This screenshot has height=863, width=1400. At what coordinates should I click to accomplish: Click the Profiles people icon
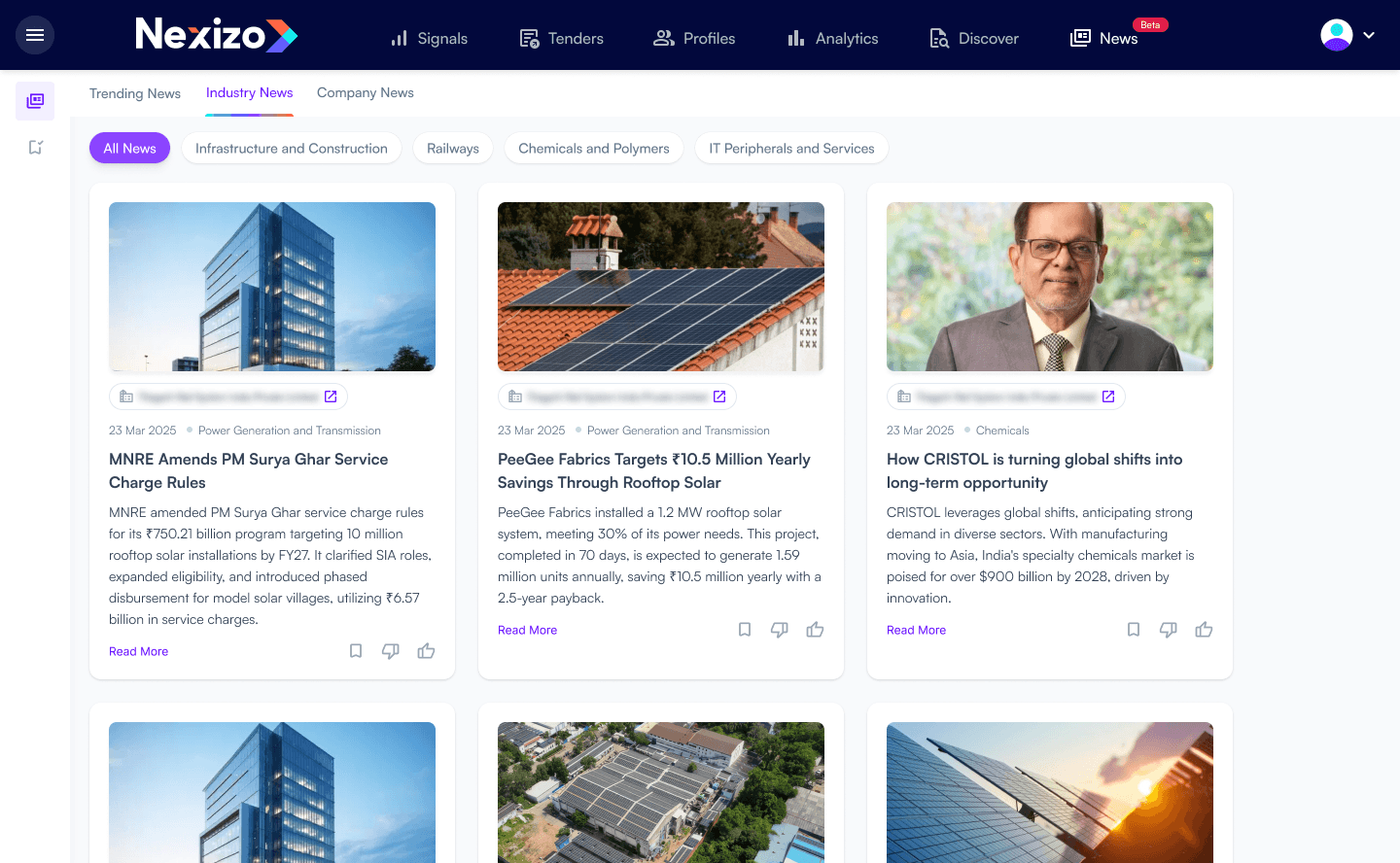[x=664, y=38]
